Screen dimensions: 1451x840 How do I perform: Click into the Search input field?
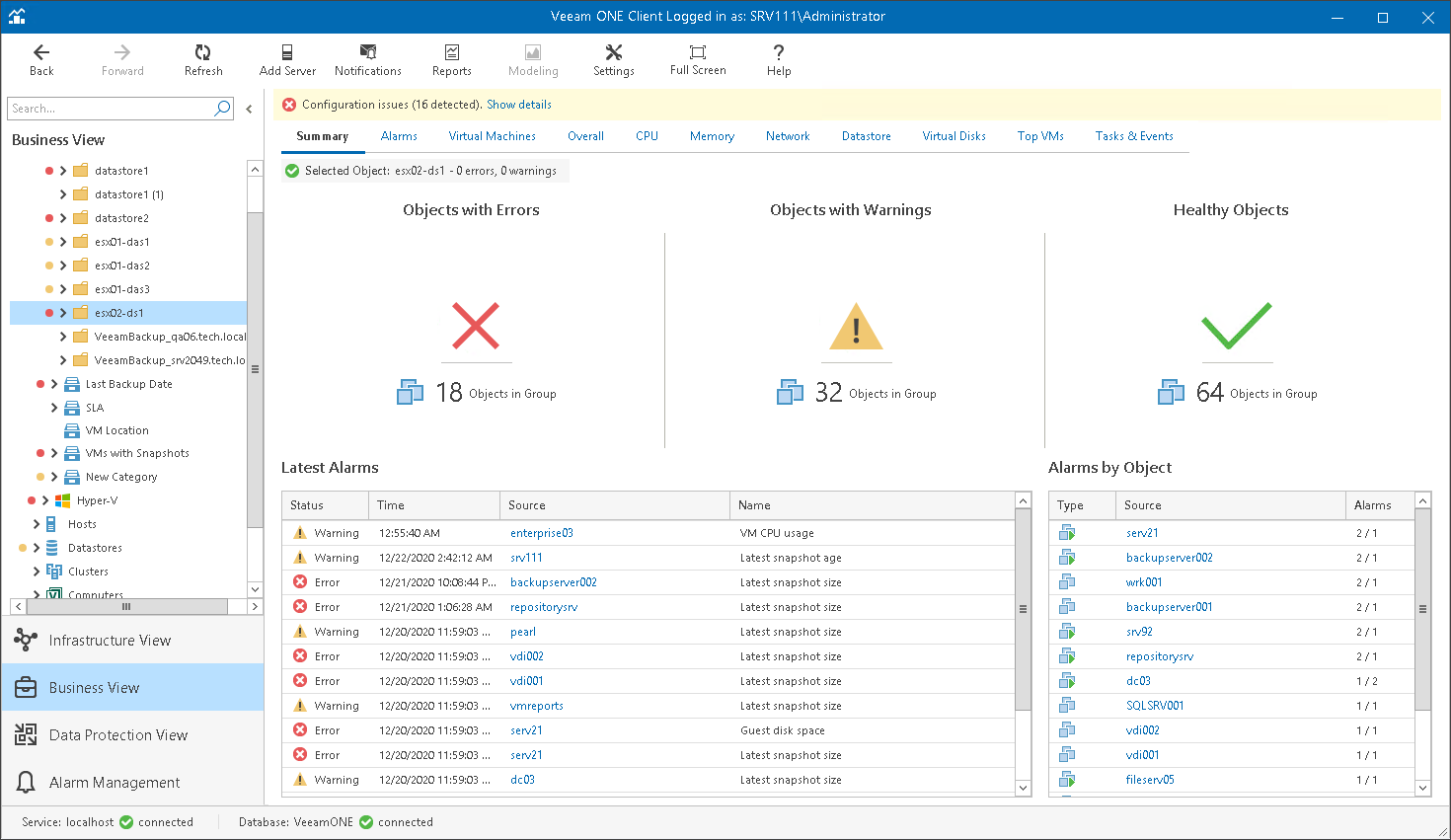point(109,109)
